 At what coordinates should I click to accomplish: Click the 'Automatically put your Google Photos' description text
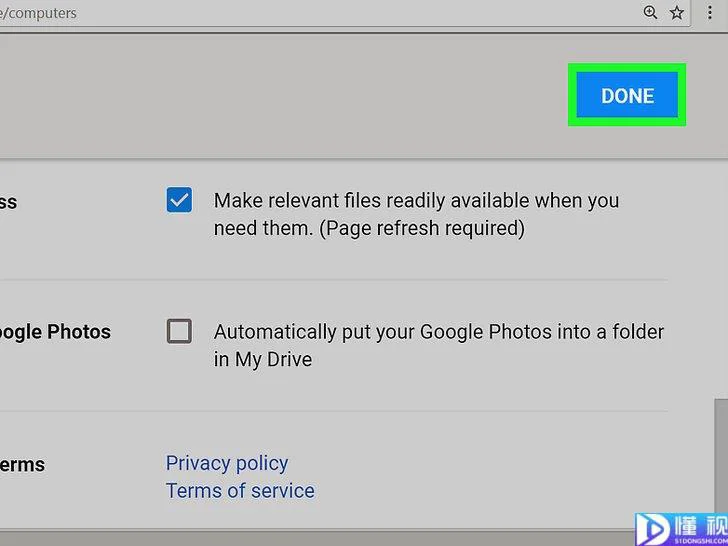[x=439, y=345]
